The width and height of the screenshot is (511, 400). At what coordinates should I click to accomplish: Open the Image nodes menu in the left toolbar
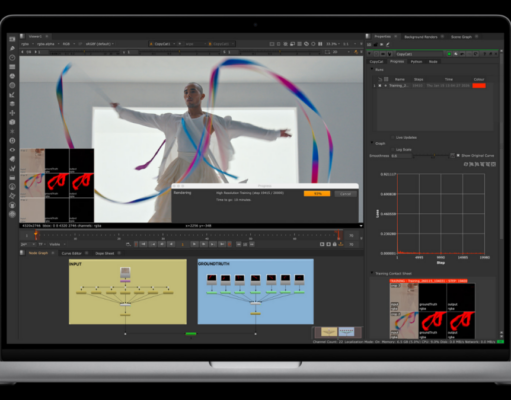(12, 39)
